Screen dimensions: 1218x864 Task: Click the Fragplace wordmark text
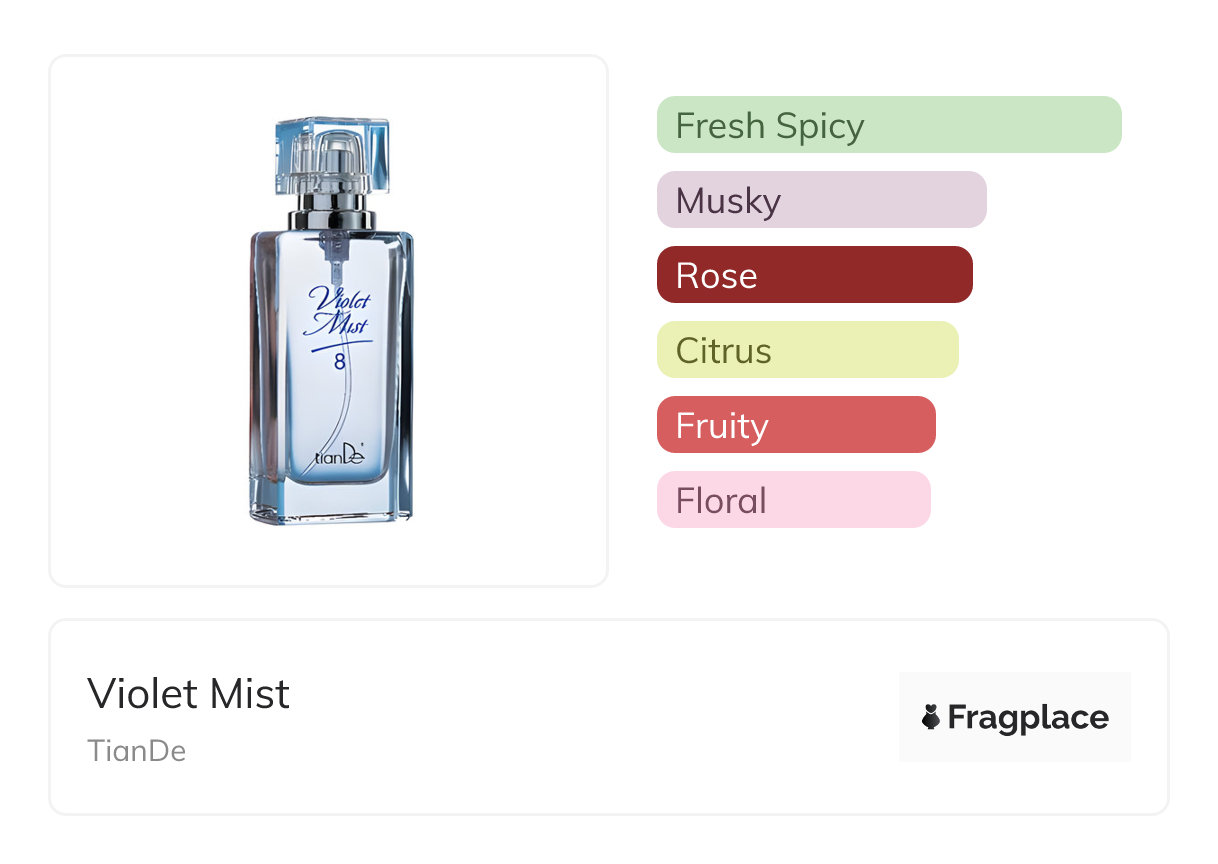point(1028,717)
